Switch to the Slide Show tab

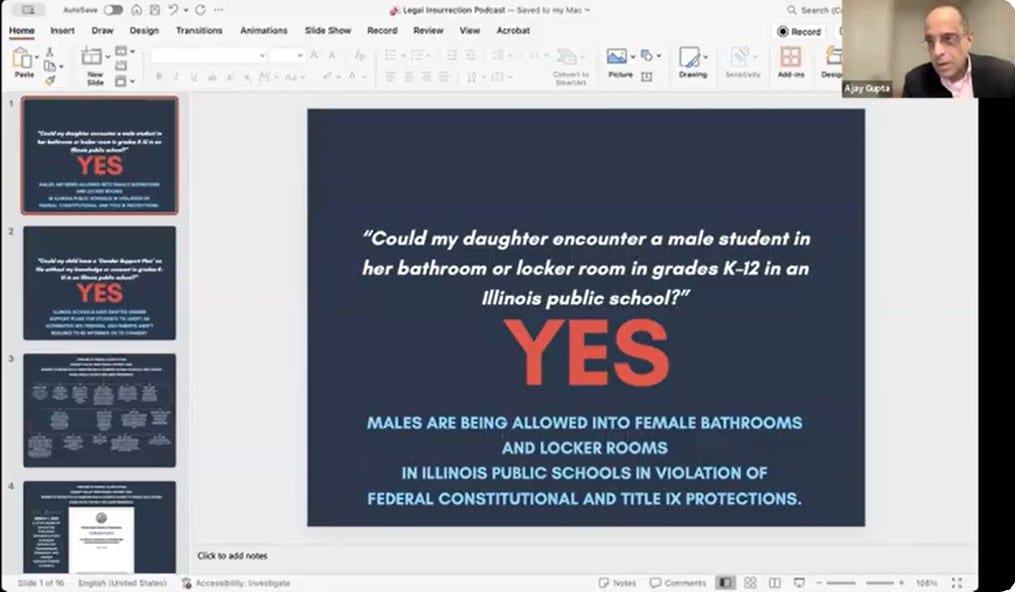(329, 31)
